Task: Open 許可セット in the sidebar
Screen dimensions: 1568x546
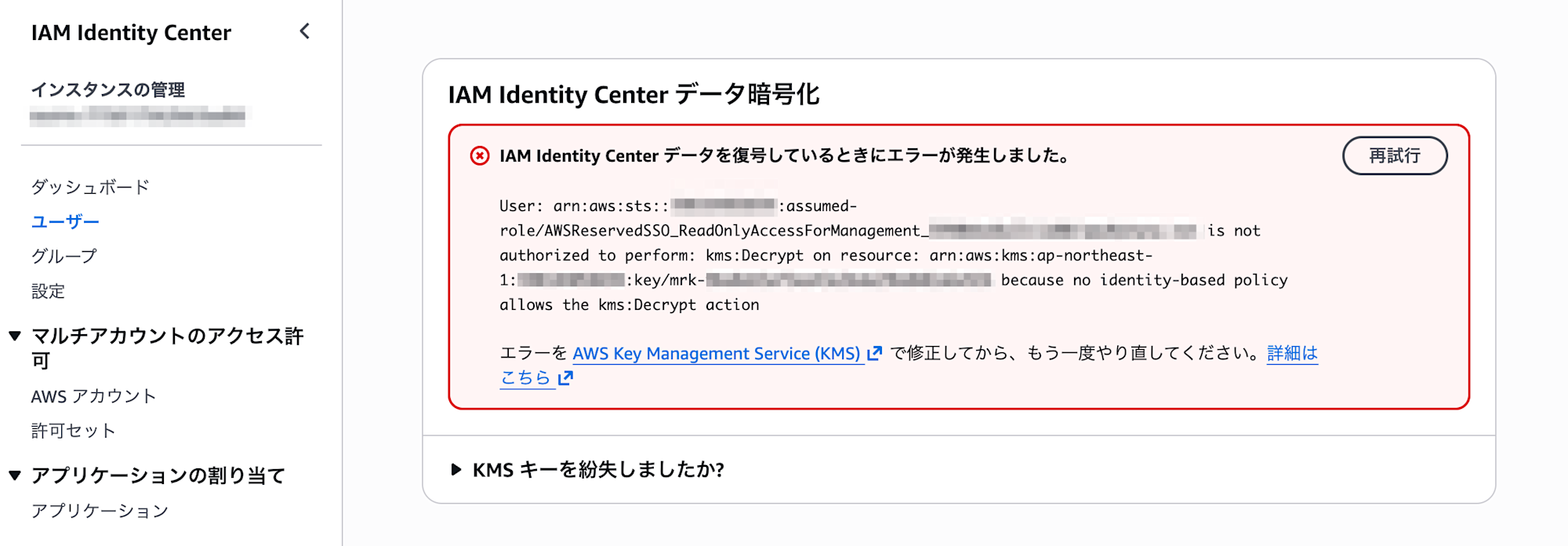Action: click(x=73, y=431)
